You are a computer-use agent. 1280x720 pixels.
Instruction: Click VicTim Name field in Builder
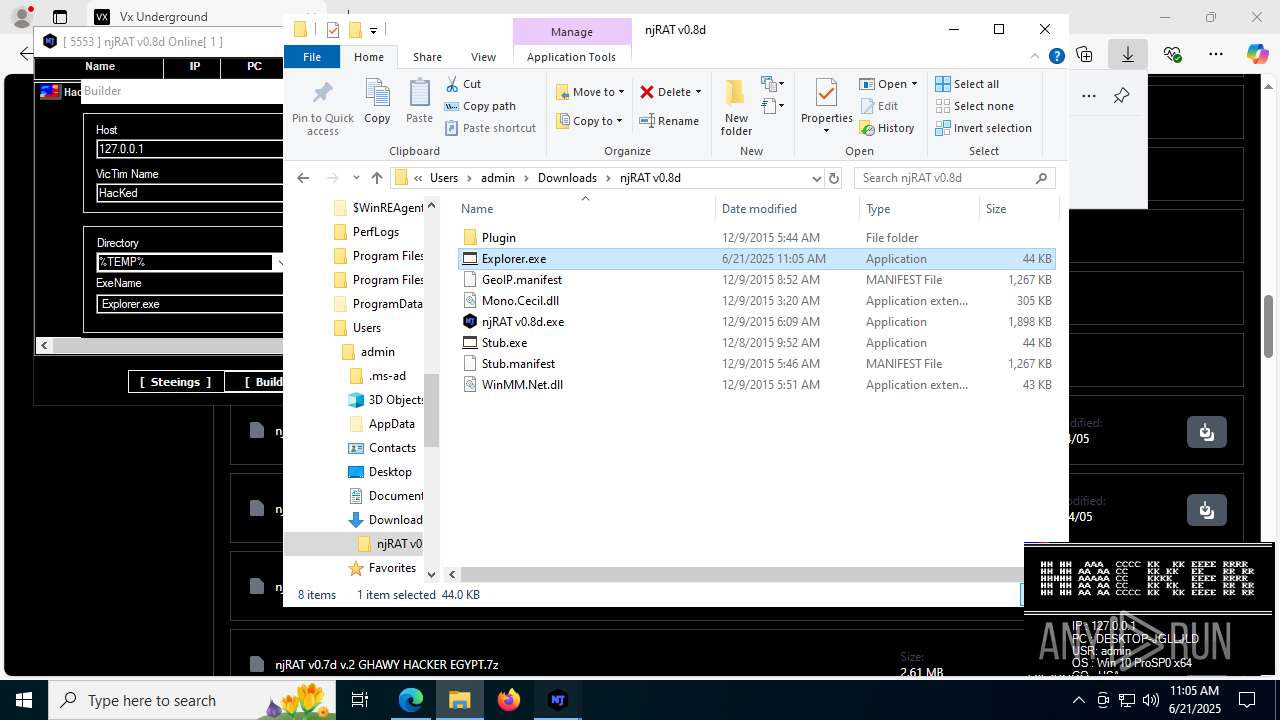coord(190,193)
